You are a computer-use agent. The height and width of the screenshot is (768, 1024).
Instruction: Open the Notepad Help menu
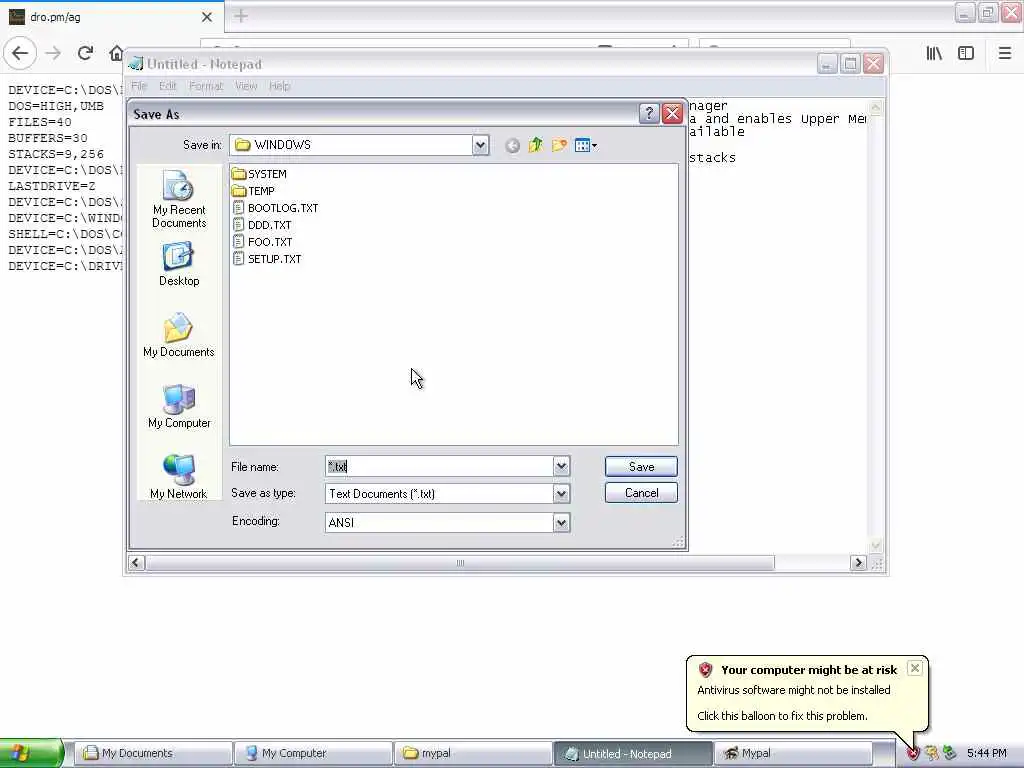point(279,86)
